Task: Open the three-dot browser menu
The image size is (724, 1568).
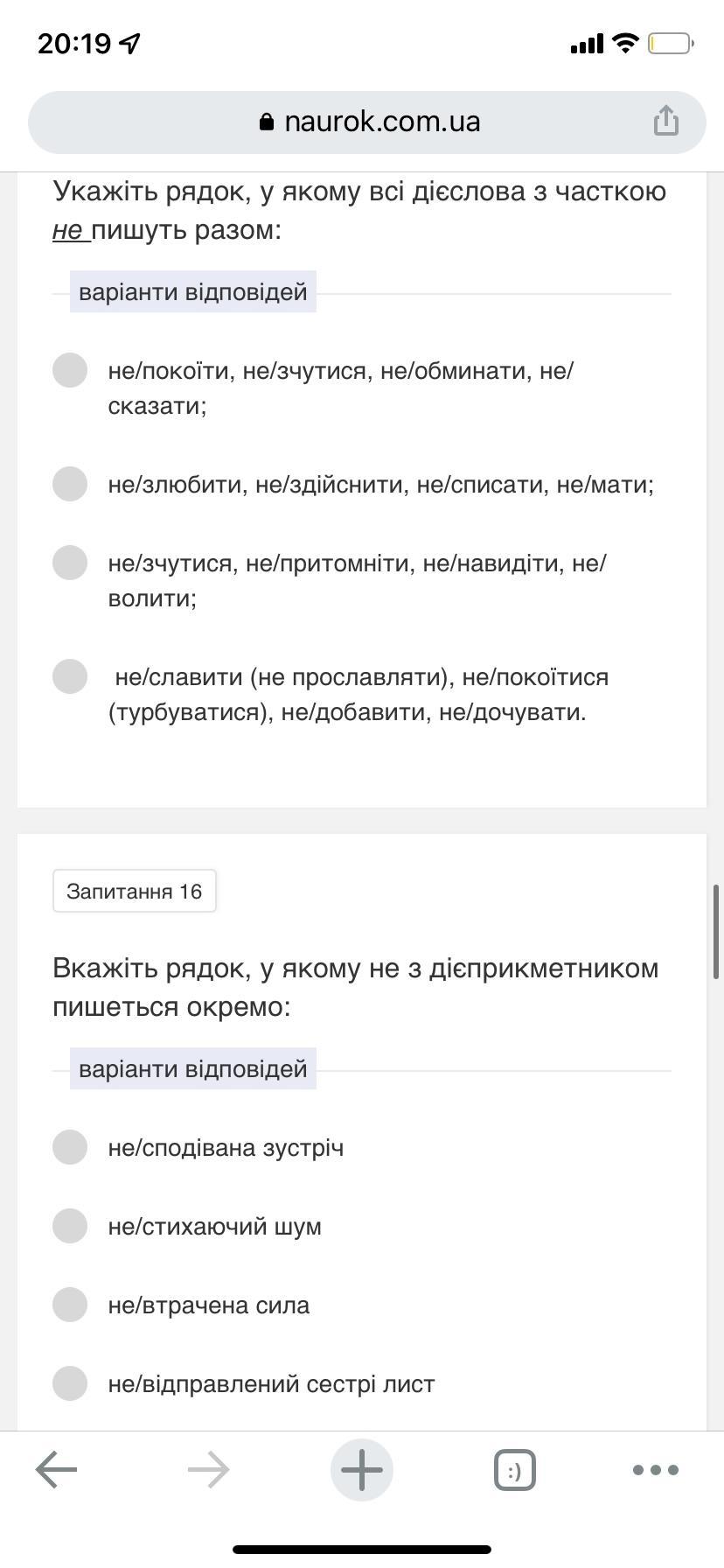Action: (655, 1469)
